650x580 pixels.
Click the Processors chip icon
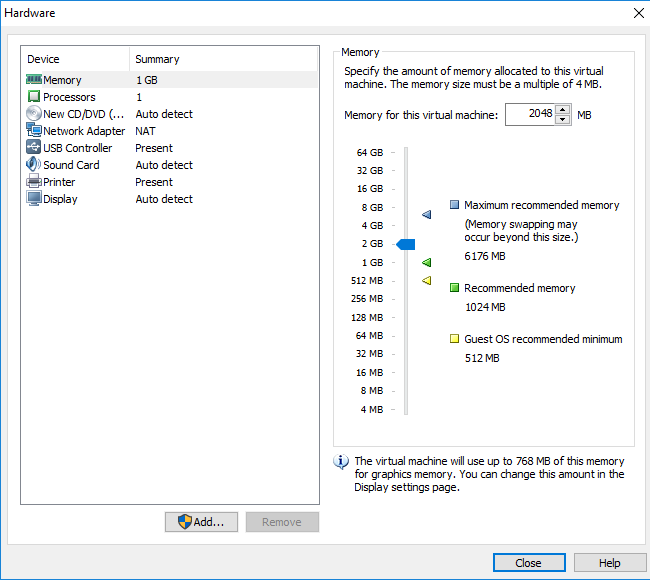(x=34, y=97)
